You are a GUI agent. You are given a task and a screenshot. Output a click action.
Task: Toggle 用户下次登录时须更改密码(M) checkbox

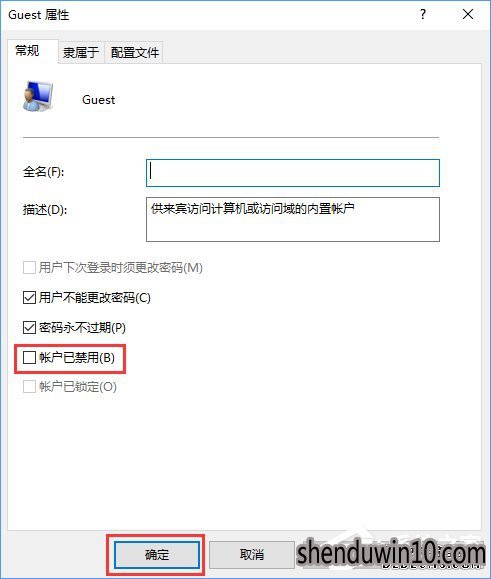[29, 267]
